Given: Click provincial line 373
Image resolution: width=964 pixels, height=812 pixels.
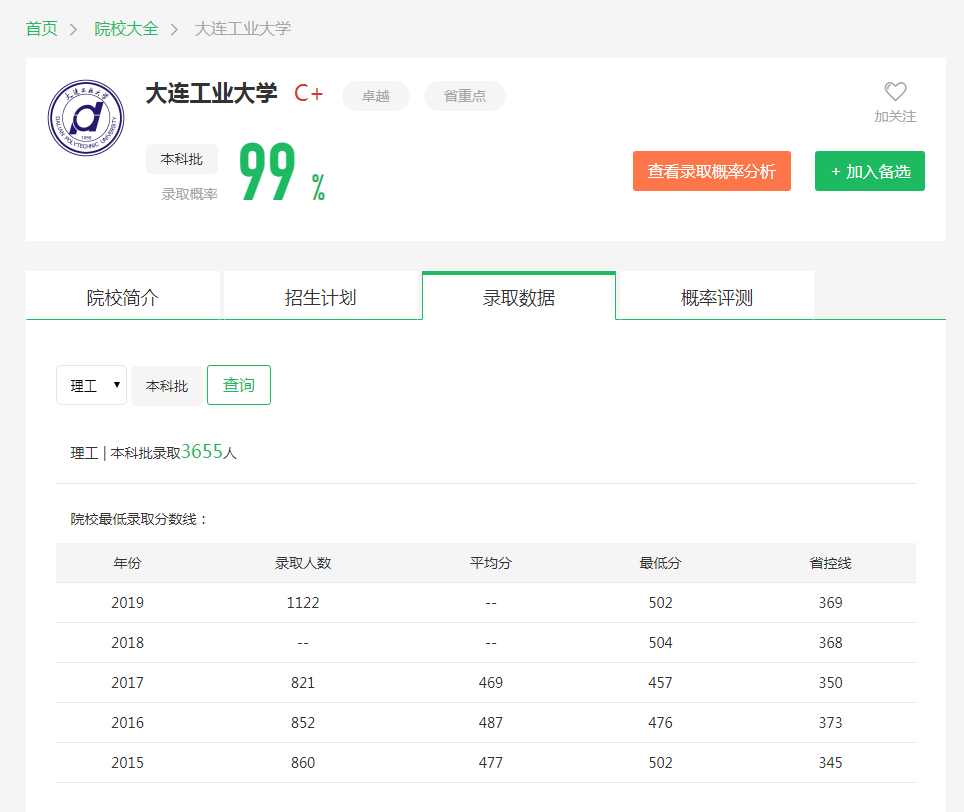Looking at the screenshot, I should pyautogui.click(x=831, y=723).
